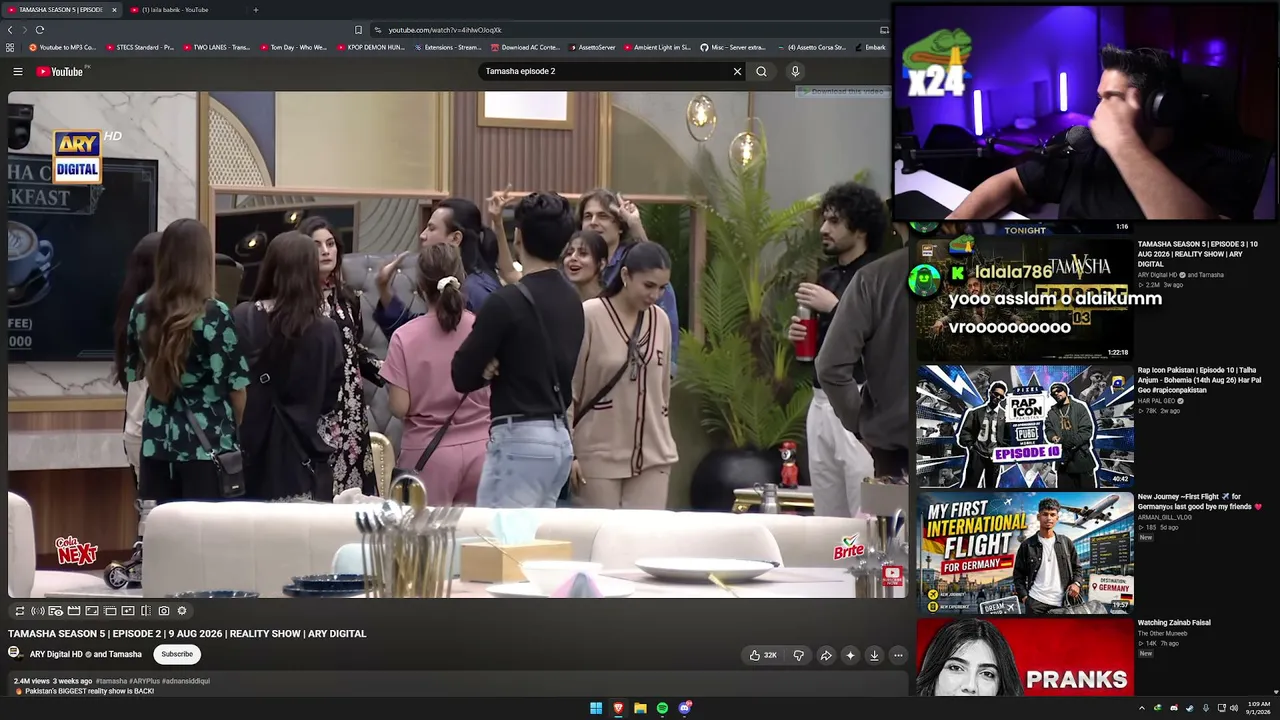
Task: Show hidden system tray icons chevron
Action: 1141,708
